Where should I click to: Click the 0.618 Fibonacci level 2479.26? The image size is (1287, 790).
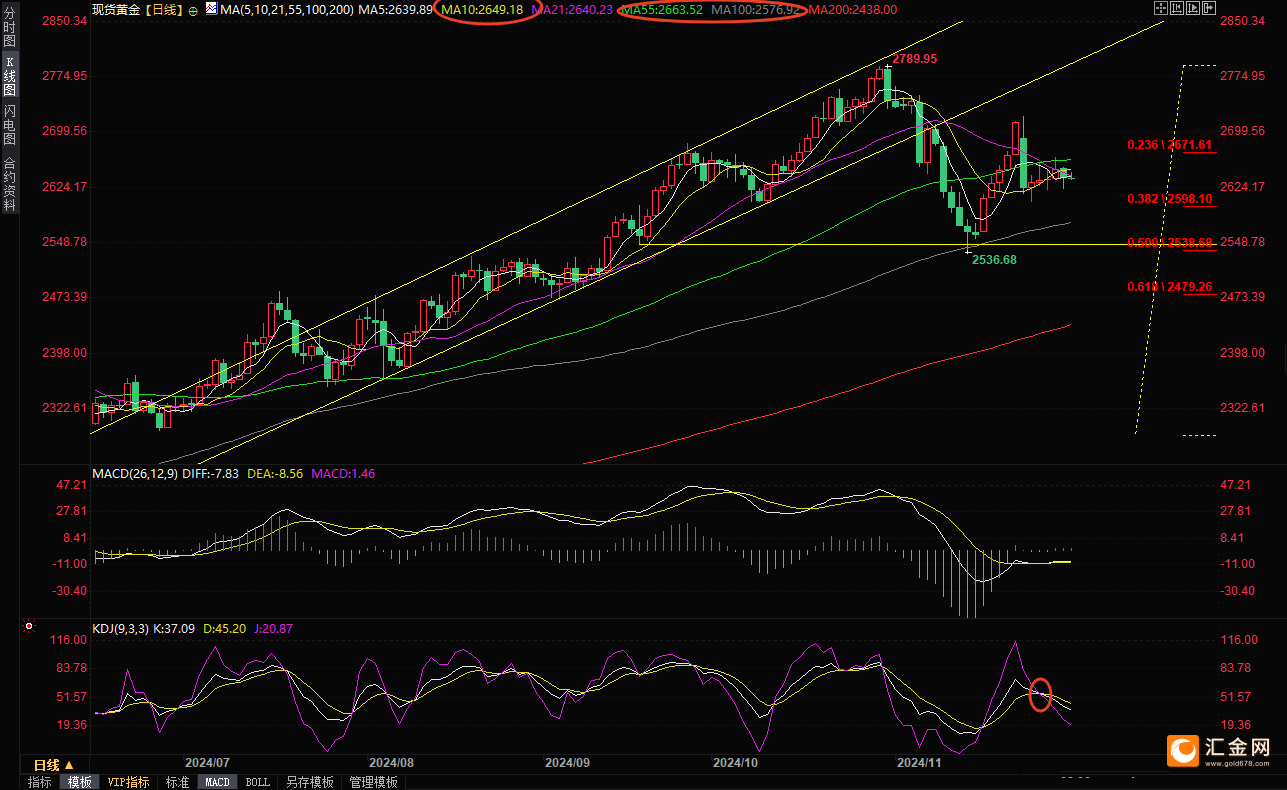(x=1169, y=287)
